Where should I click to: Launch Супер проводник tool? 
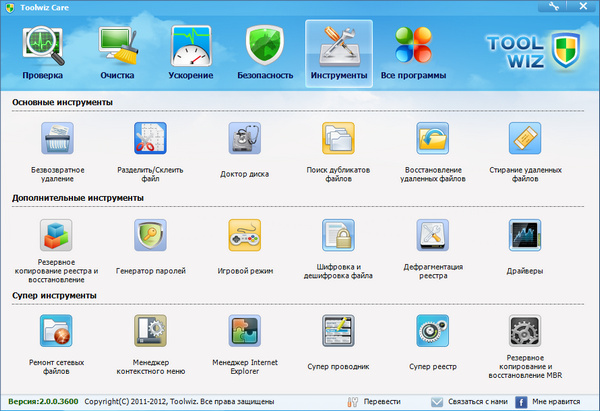click(x=338, y=331)
